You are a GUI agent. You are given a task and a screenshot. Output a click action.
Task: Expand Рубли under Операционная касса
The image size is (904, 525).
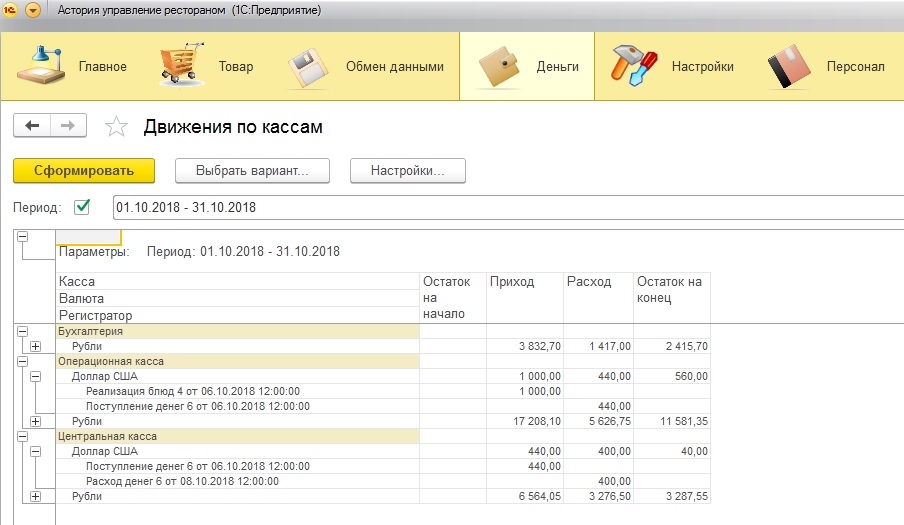pos(36,421)
